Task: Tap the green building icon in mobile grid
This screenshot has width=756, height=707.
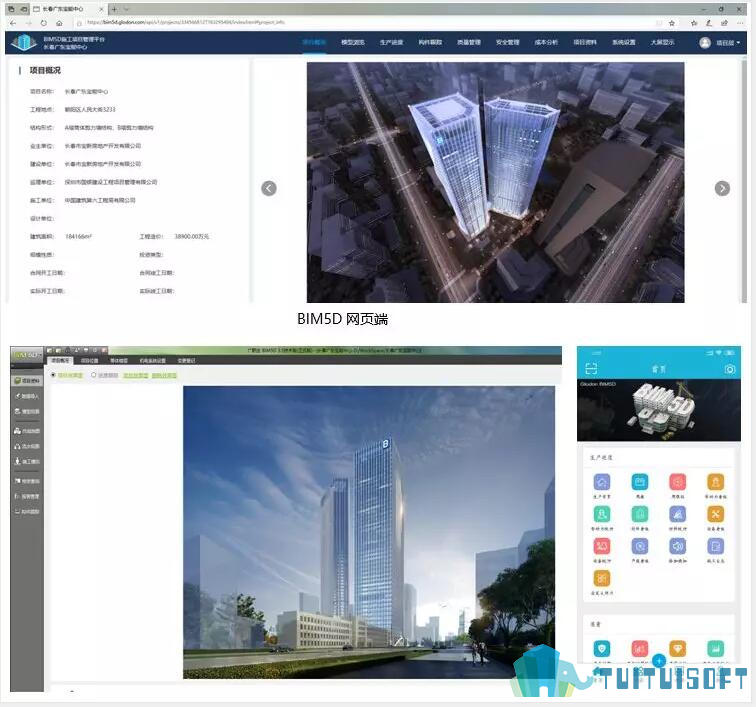Action: coord(640,514)
